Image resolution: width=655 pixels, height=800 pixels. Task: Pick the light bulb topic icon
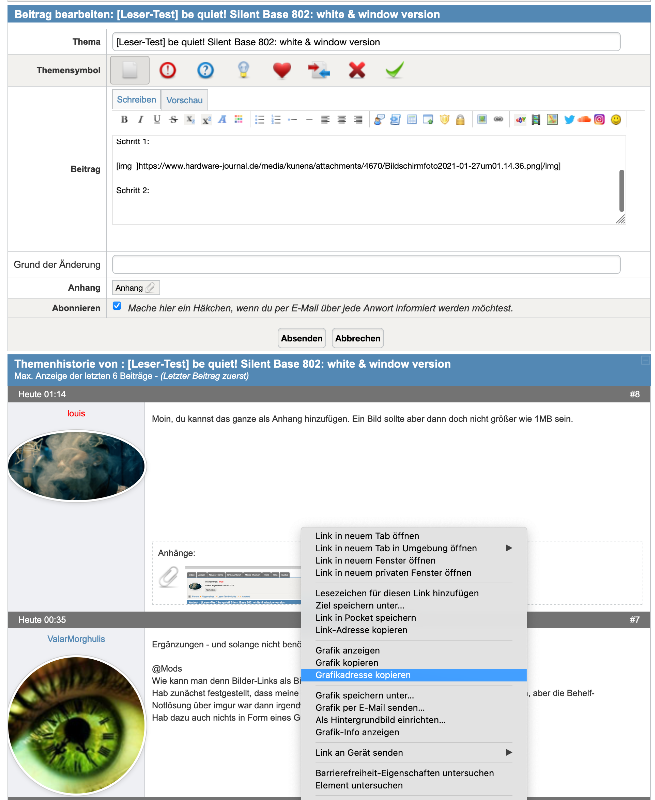[x=243, y=70]
